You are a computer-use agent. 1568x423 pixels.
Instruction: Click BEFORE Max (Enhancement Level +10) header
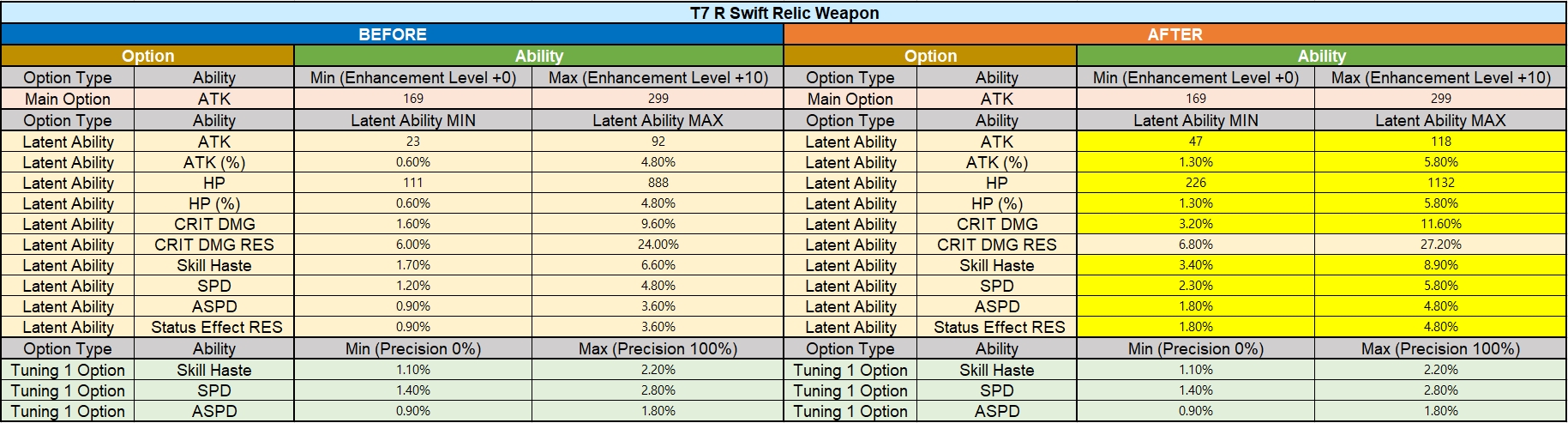click(658, 77)
